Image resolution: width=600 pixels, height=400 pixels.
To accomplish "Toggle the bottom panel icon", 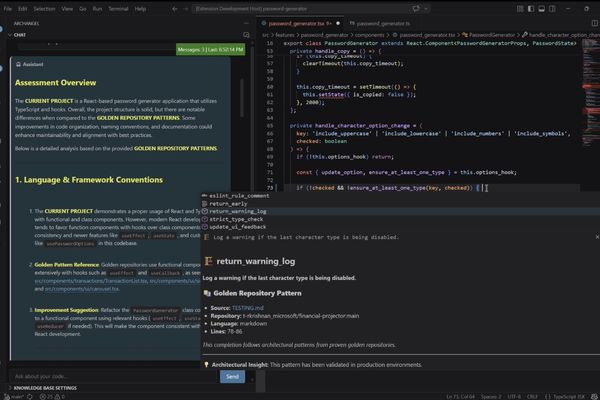I will [541, 8].
